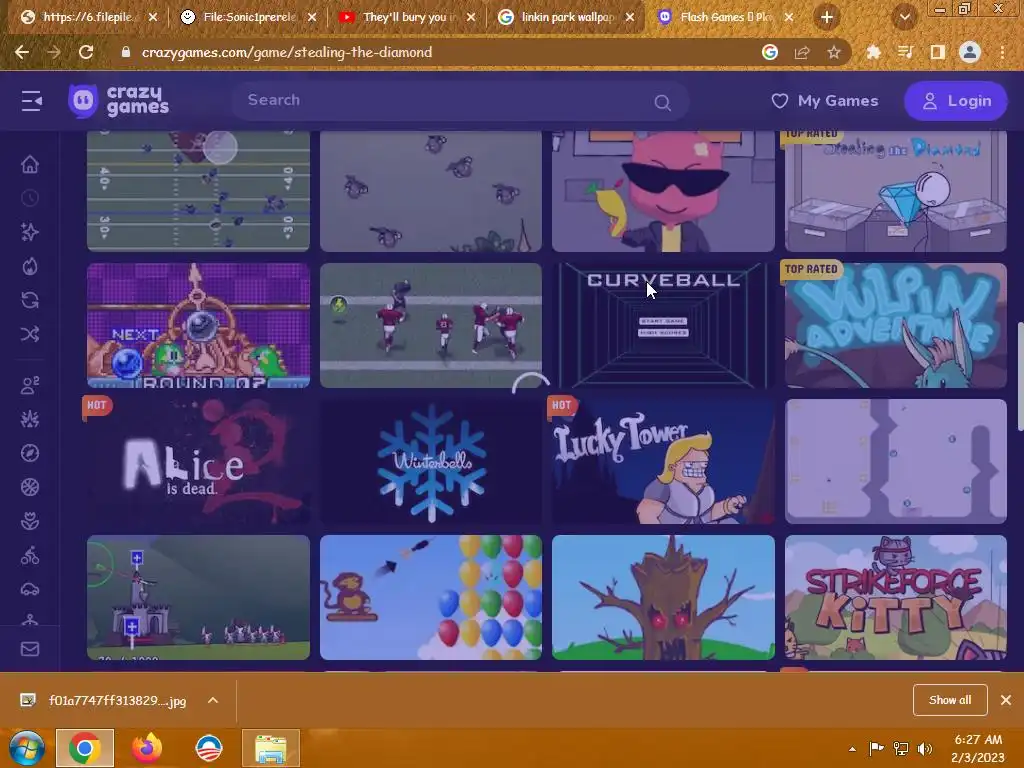This screenshot has height=768, width=1024.
Task: Reload the page
Action: click(x=86, y=52)
